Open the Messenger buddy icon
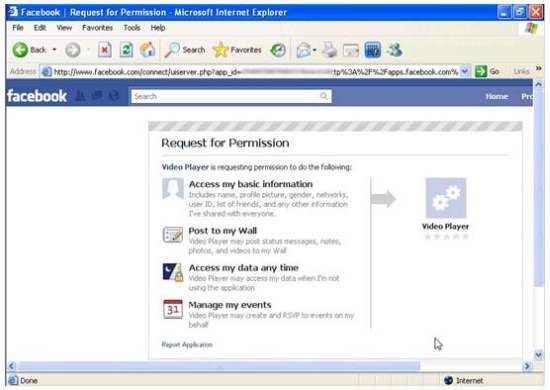This screenshot has height=390, width=550. (395, 50)
